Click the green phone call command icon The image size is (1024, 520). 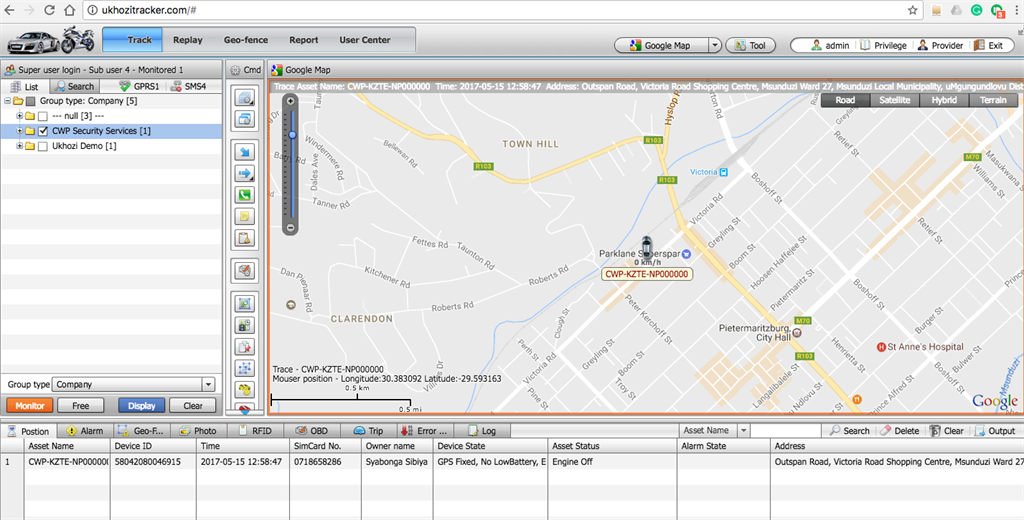coord(245,195)
